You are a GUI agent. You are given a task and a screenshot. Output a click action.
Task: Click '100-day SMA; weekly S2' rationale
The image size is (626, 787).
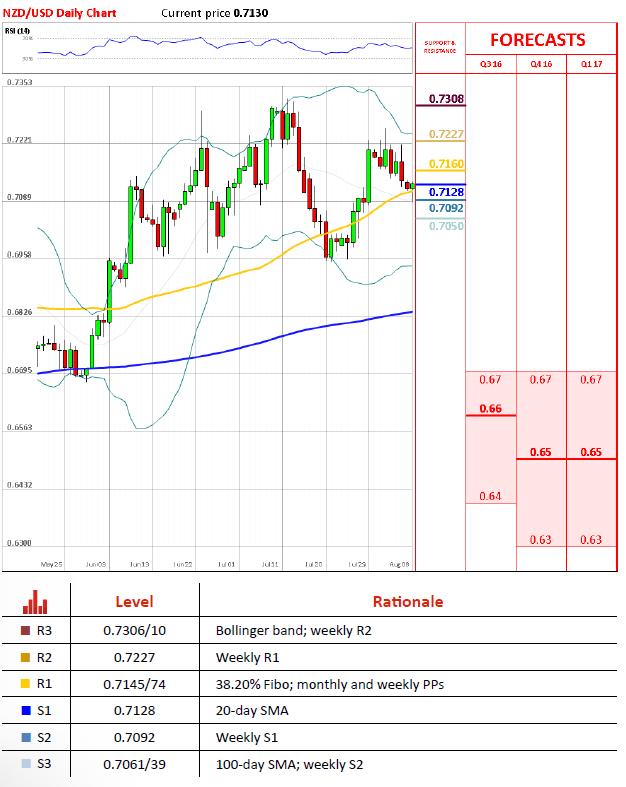[289, 765]
